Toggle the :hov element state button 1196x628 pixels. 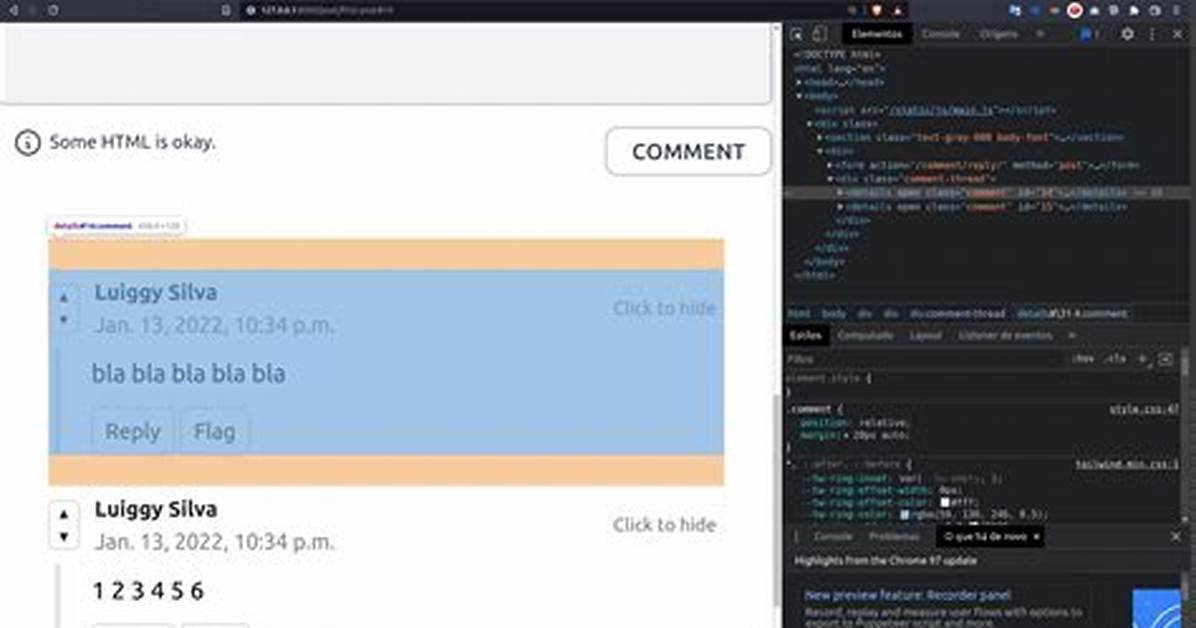point(1082,359)
